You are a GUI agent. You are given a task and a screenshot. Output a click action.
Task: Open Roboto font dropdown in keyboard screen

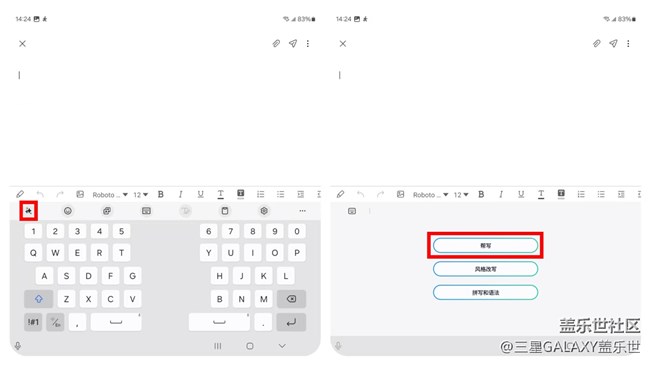(110, 195)
